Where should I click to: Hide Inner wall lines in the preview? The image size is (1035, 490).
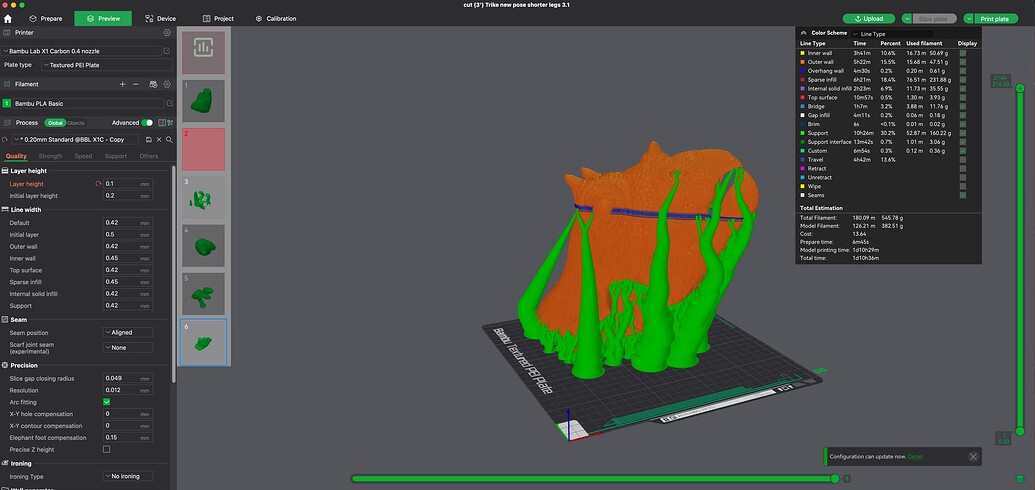coord(962,53)
